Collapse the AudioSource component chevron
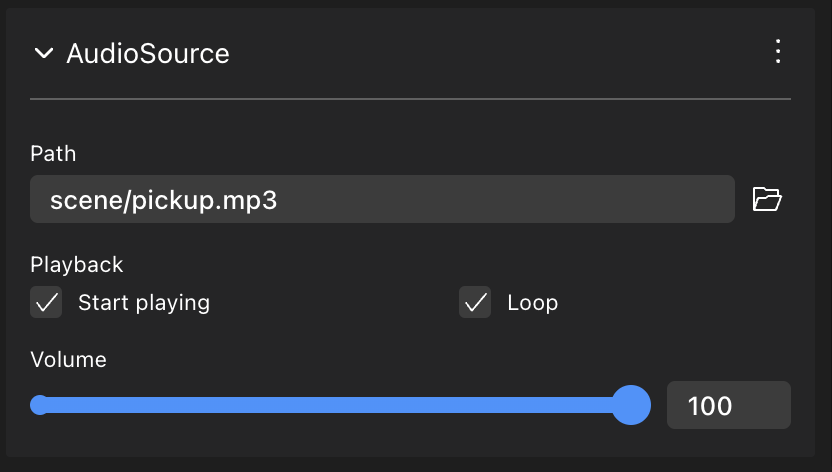 [43, 54]
